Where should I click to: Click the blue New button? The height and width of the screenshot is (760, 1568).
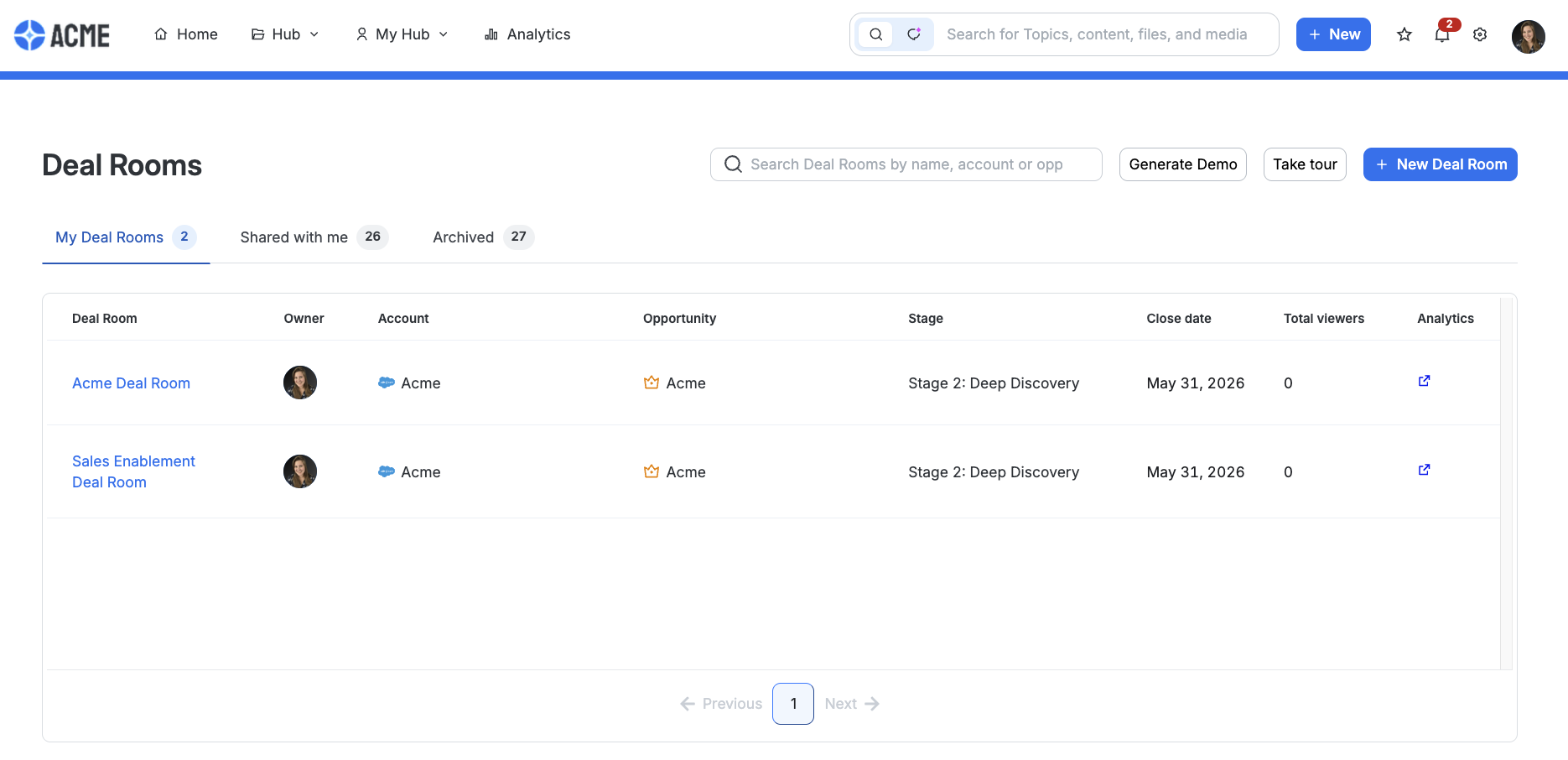tap(1333, 34)
